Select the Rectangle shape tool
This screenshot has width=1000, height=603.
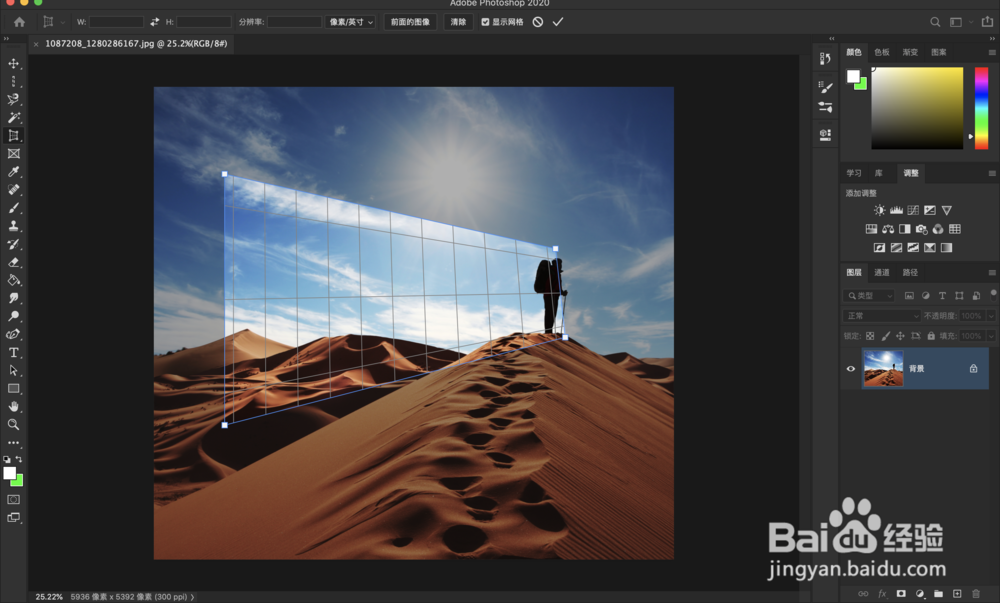pos(13,388)
